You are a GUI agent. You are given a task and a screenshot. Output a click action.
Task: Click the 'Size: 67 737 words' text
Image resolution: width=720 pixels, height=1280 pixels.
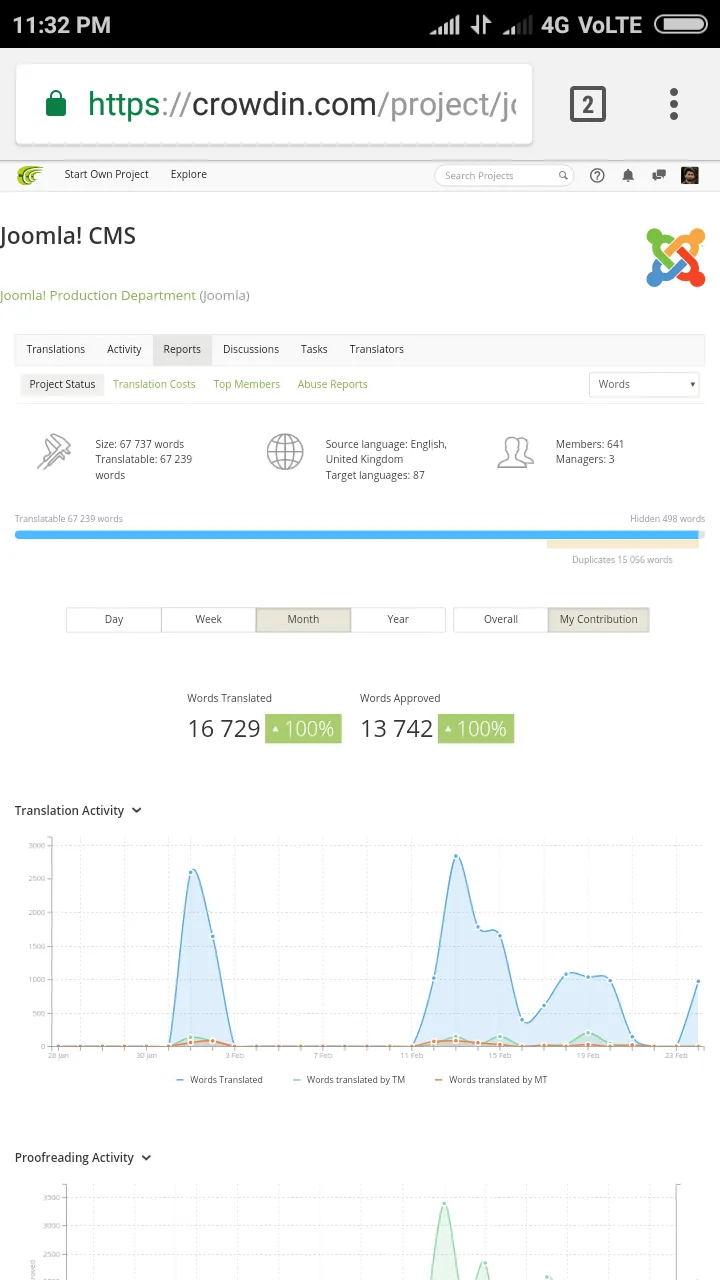pyautogui.click(x=140, y=444)
